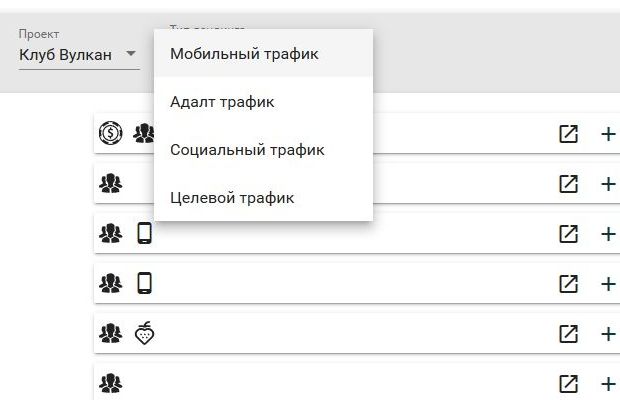
Task: Open the Проект dropdown arrow
Action: [131, 53]
